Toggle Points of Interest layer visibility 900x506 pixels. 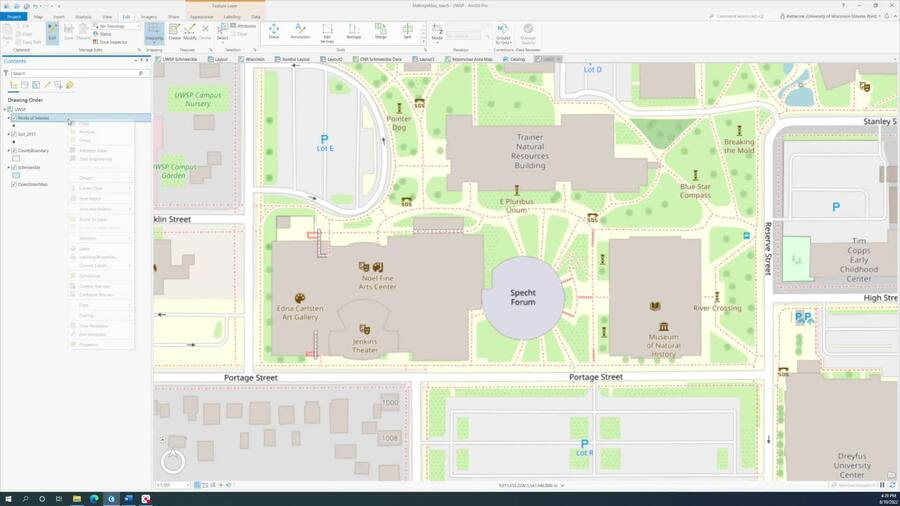tap(14, 118)
